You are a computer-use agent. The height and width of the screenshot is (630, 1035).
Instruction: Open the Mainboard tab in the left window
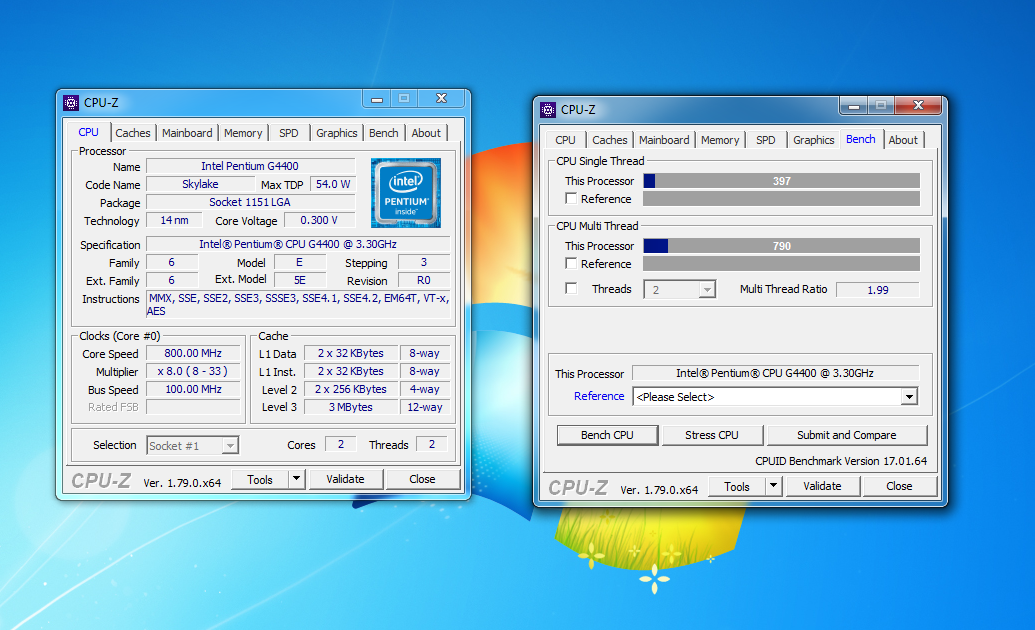187,133
